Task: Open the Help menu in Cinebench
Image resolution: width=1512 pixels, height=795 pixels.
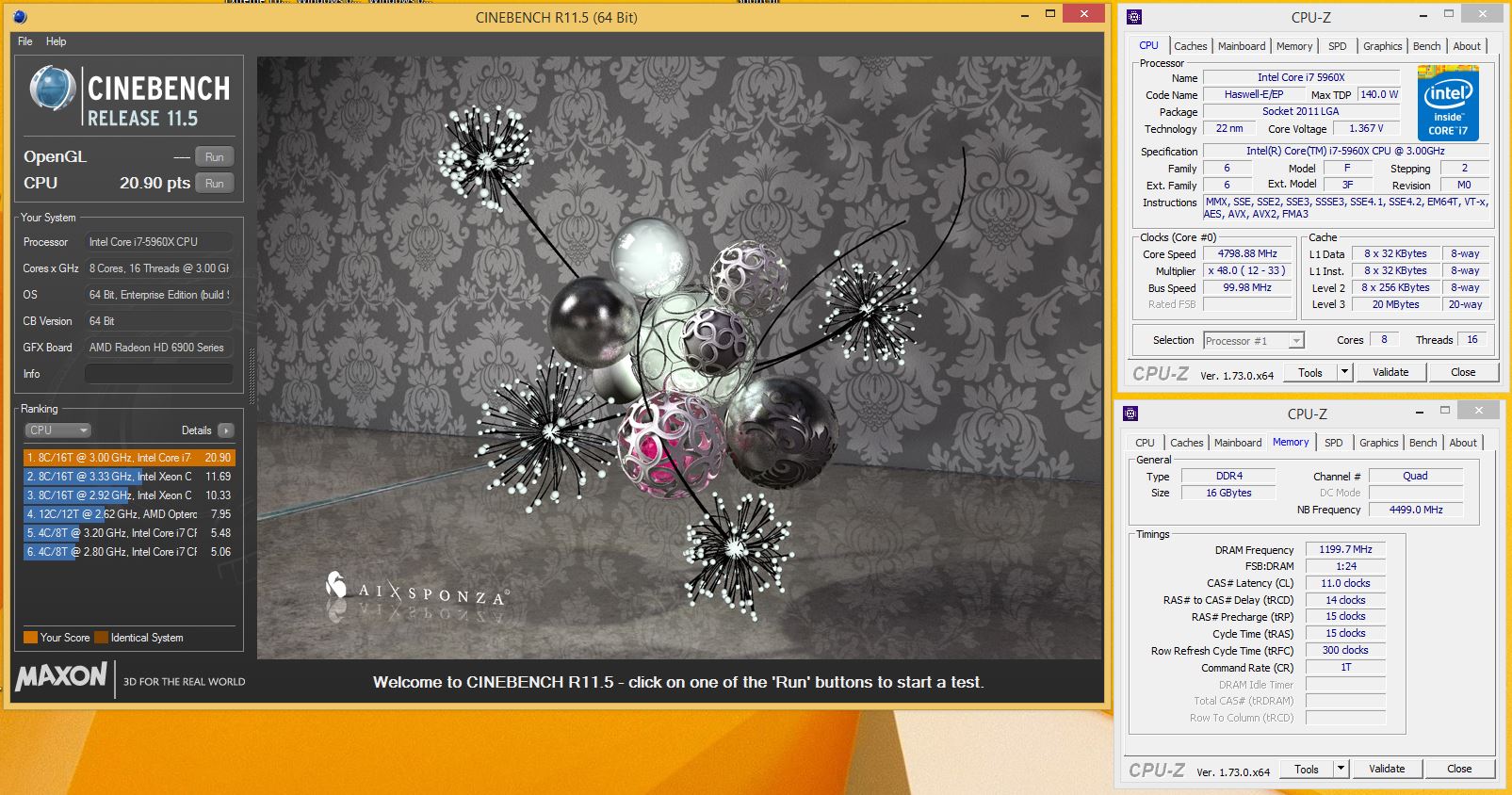Action: (57, 41)
